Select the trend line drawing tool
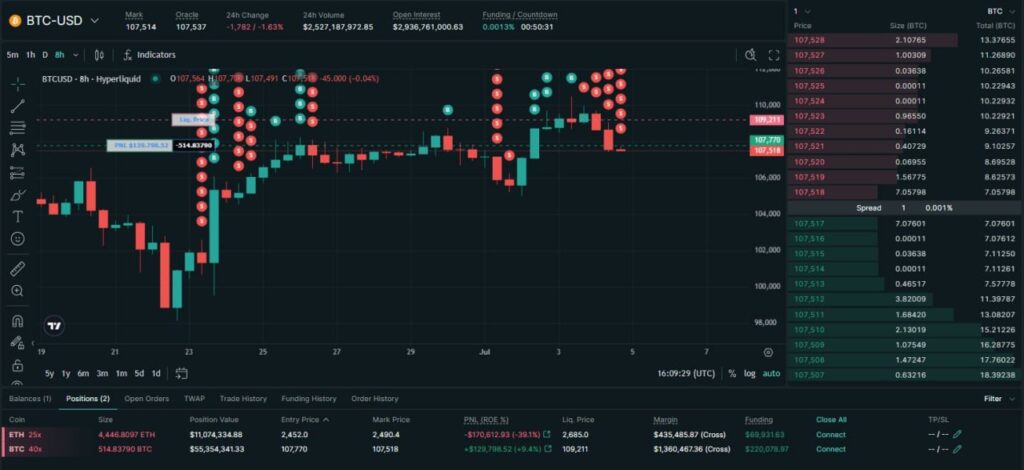1024x470 pixels. click(x=17, y=106)
